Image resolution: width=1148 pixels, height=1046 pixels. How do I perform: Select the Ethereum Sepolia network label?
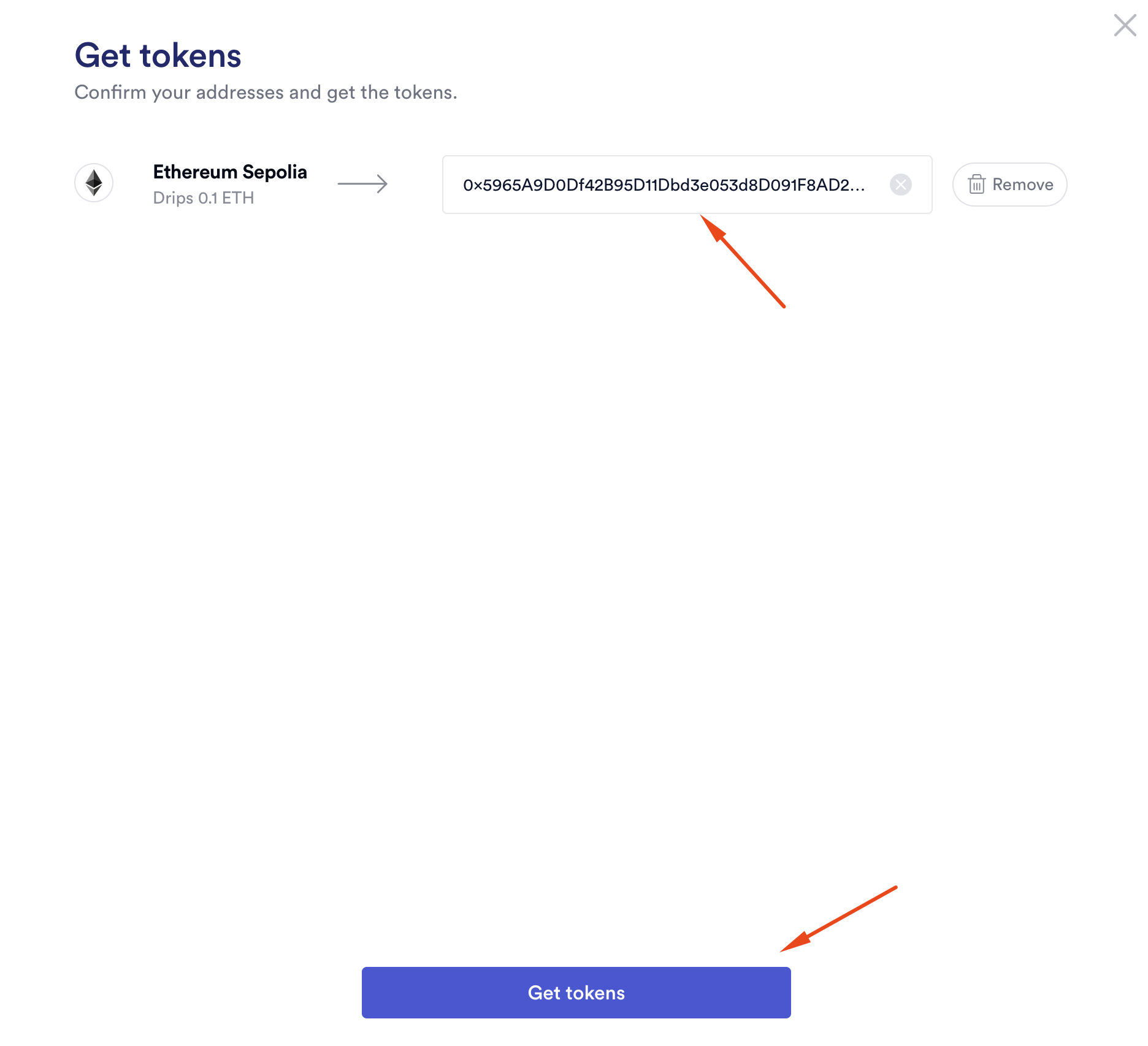[x=230, y=172]
